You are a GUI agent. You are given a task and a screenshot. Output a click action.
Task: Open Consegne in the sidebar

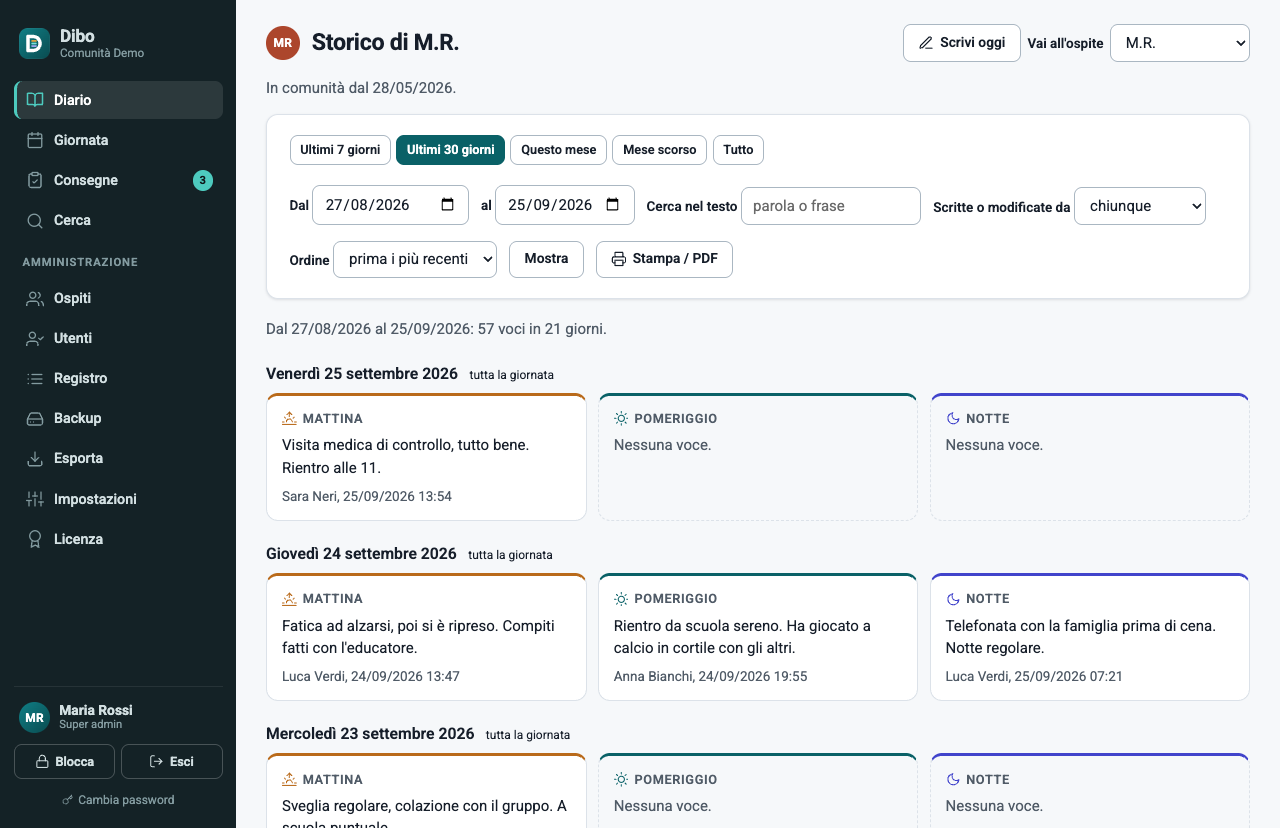point(119,180)
